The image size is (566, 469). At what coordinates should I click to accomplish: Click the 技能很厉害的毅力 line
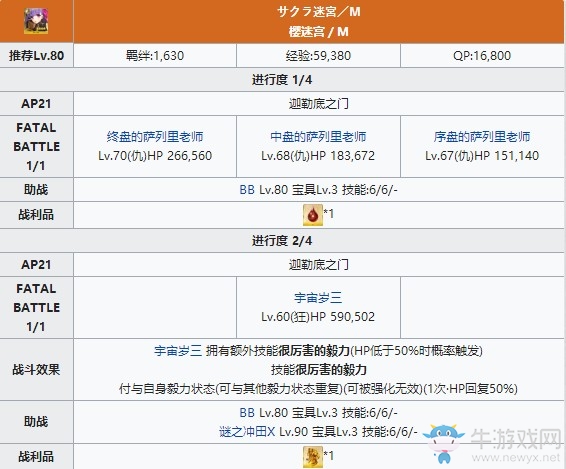click(318, 370)
